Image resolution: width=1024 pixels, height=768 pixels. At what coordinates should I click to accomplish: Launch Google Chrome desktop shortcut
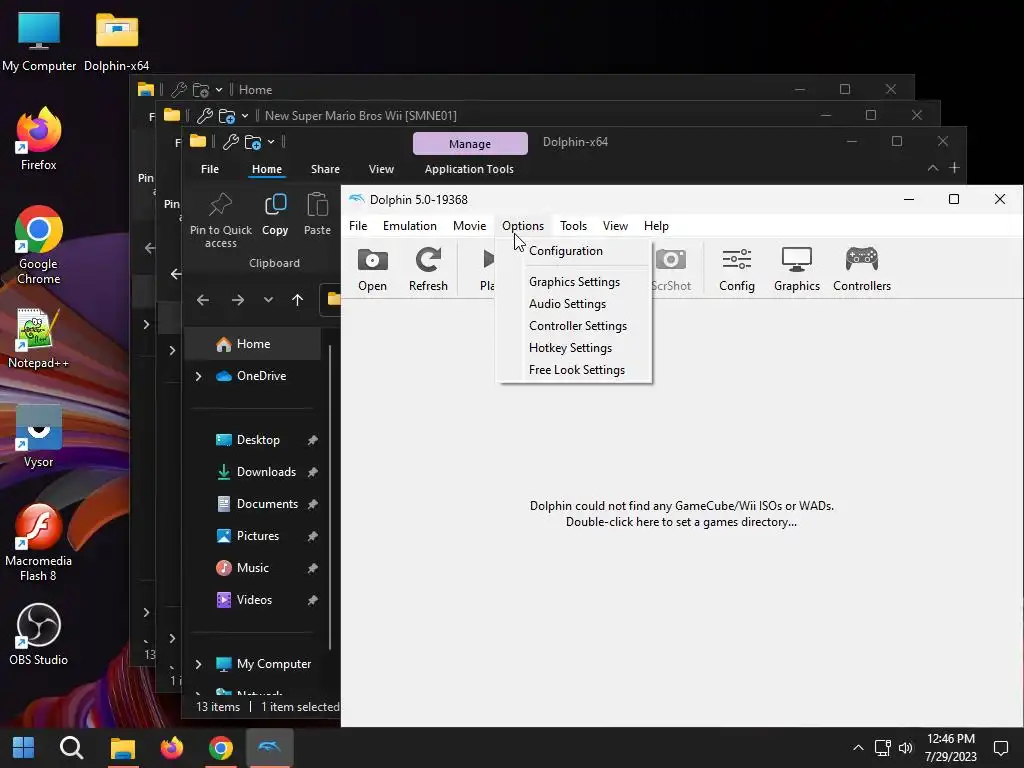tap(39, 245)
